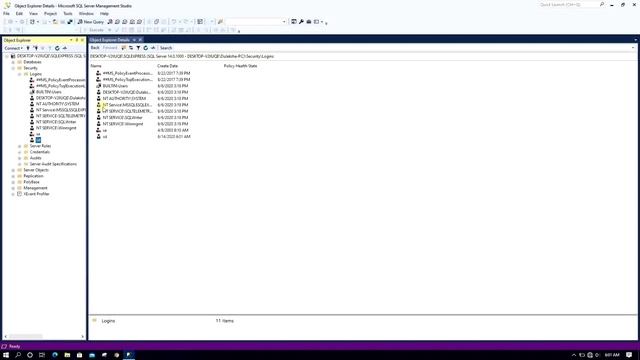Screen dimensions: 640x360
Task: Close the Object Explorer Details tab
Action: (x=140, y=40)
